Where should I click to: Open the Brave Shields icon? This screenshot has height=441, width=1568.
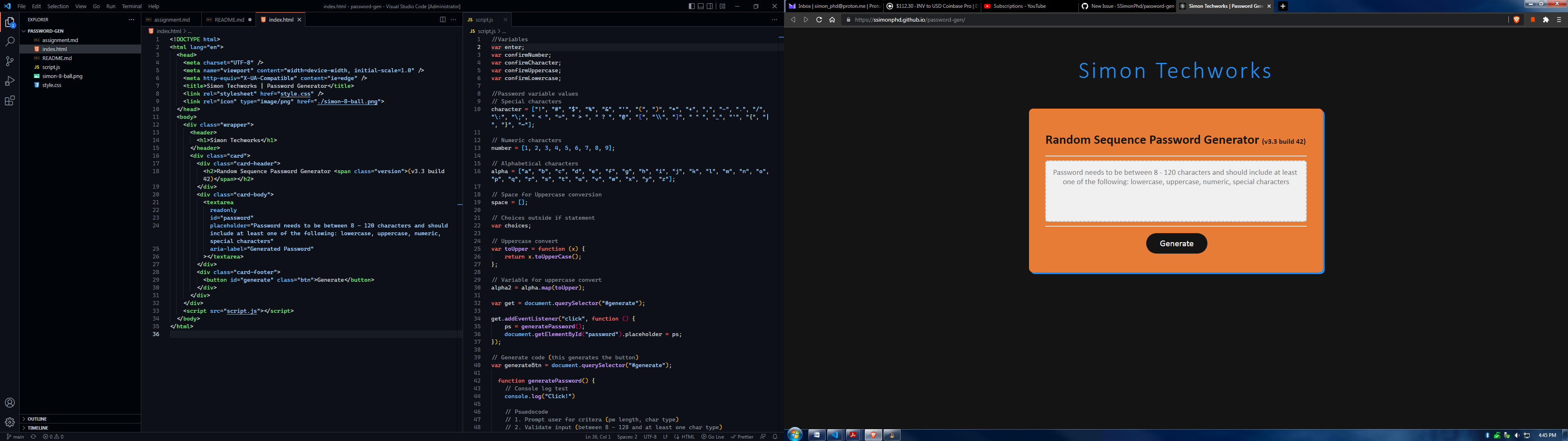[1516, 20]
